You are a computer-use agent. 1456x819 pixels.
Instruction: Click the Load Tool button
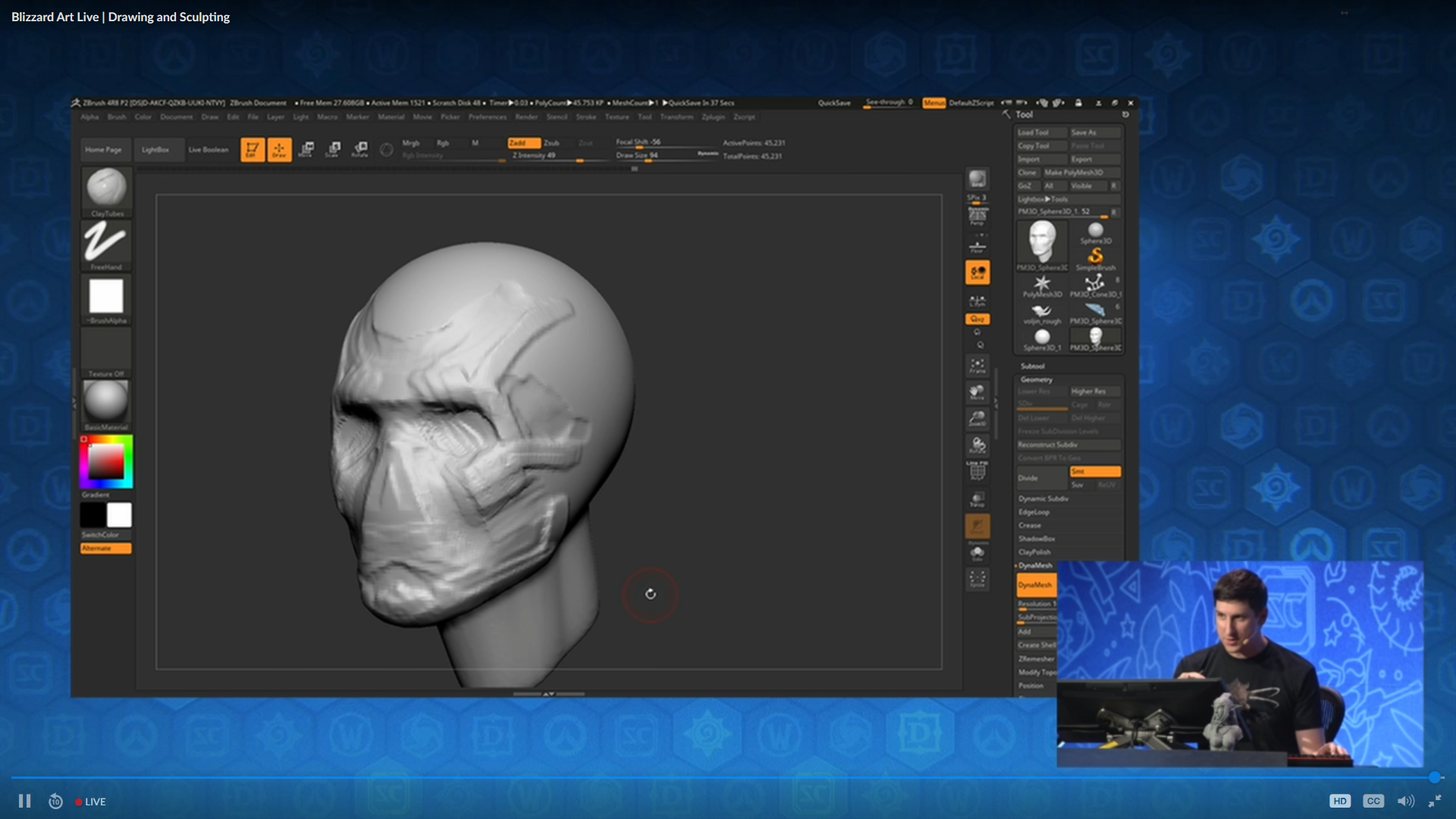point(1040,133)
